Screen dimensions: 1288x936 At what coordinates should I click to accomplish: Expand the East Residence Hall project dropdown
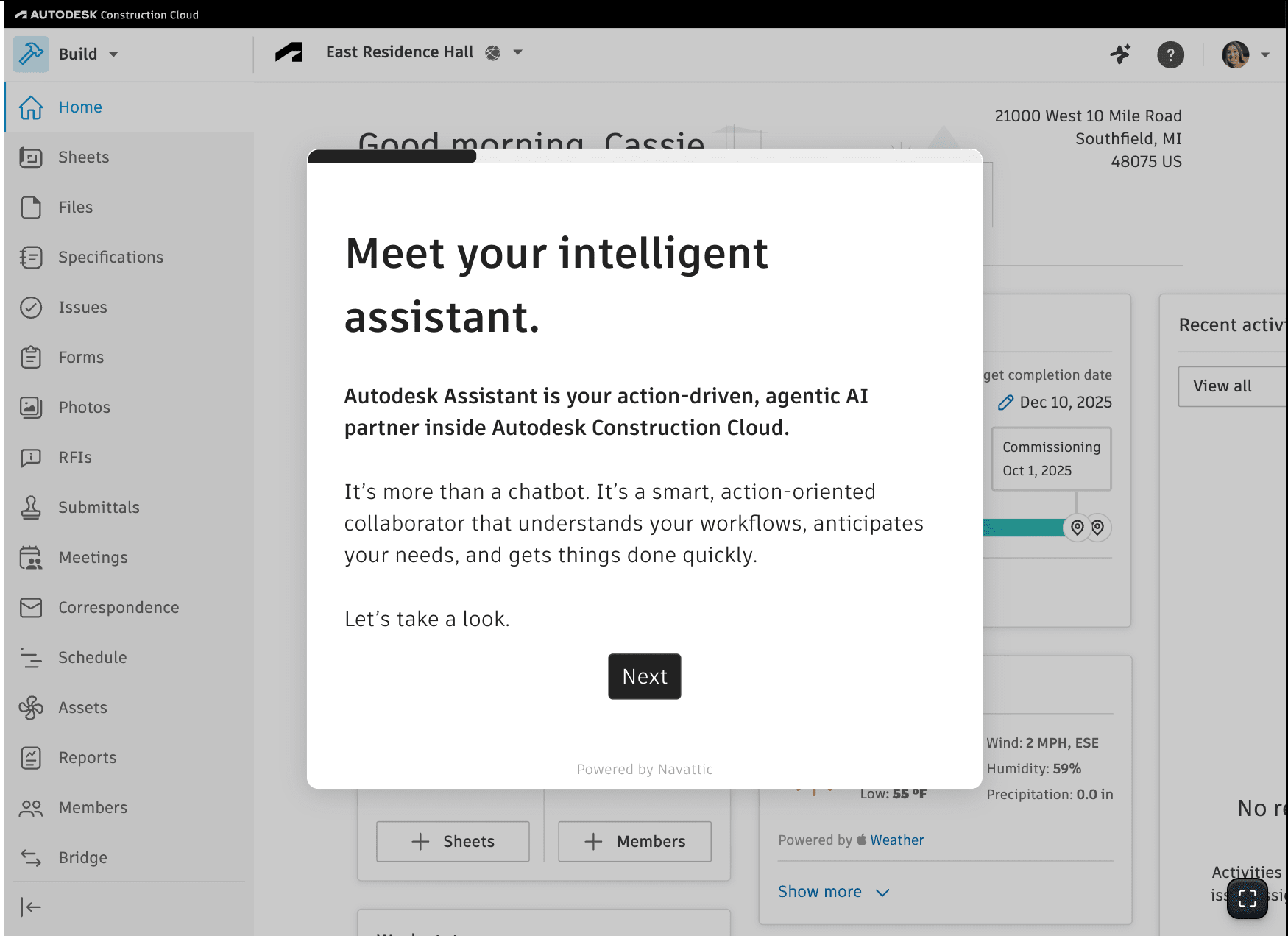[517, 52]
